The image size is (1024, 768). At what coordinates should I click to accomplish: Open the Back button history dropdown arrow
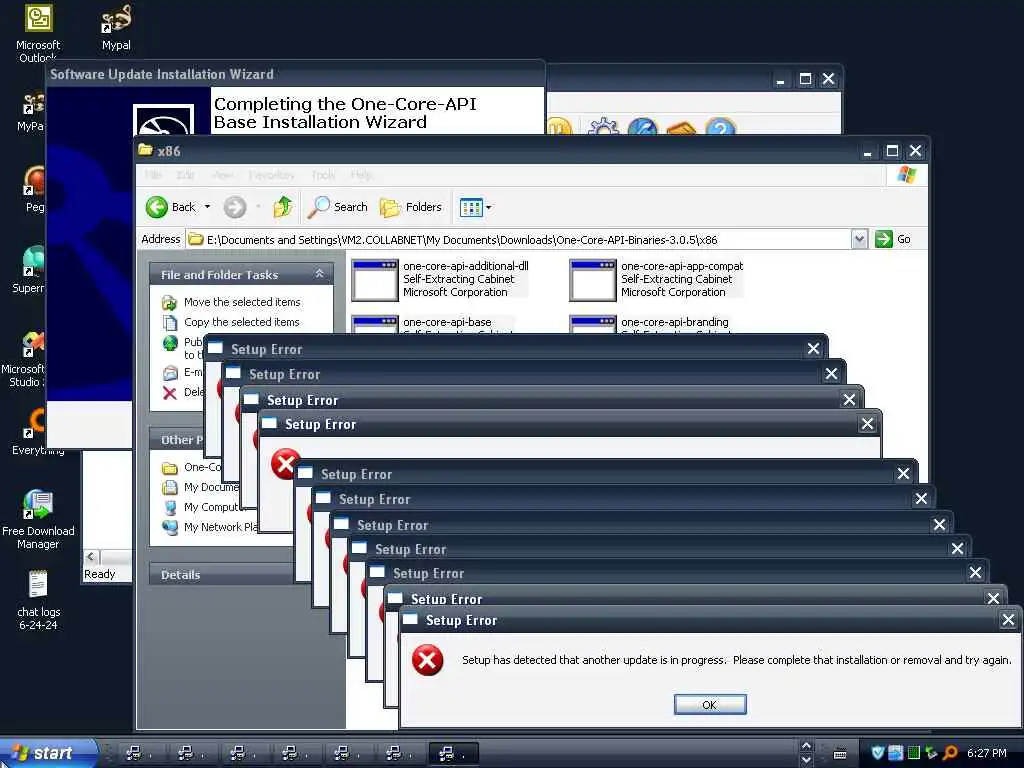click(x=208, y=207)
